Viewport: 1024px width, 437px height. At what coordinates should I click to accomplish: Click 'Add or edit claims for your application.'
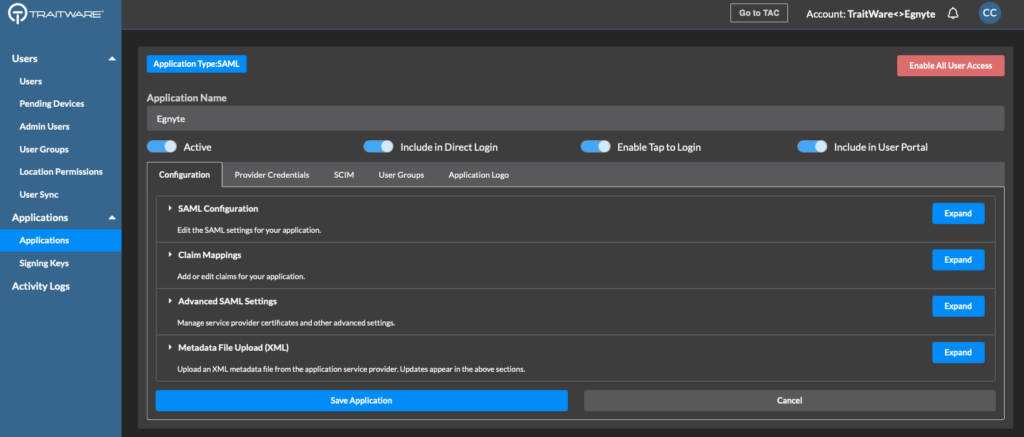(241, 276)
